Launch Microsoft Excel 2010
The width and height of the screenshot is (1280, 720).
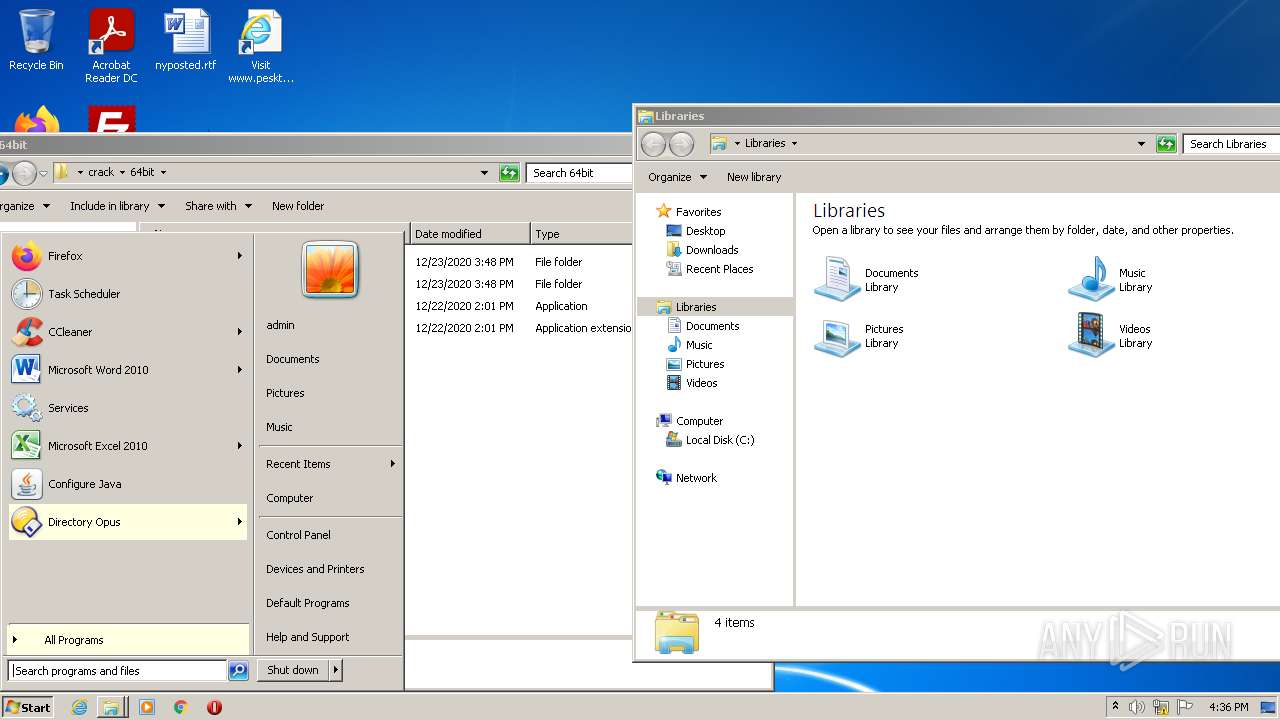tap(127, 446)
